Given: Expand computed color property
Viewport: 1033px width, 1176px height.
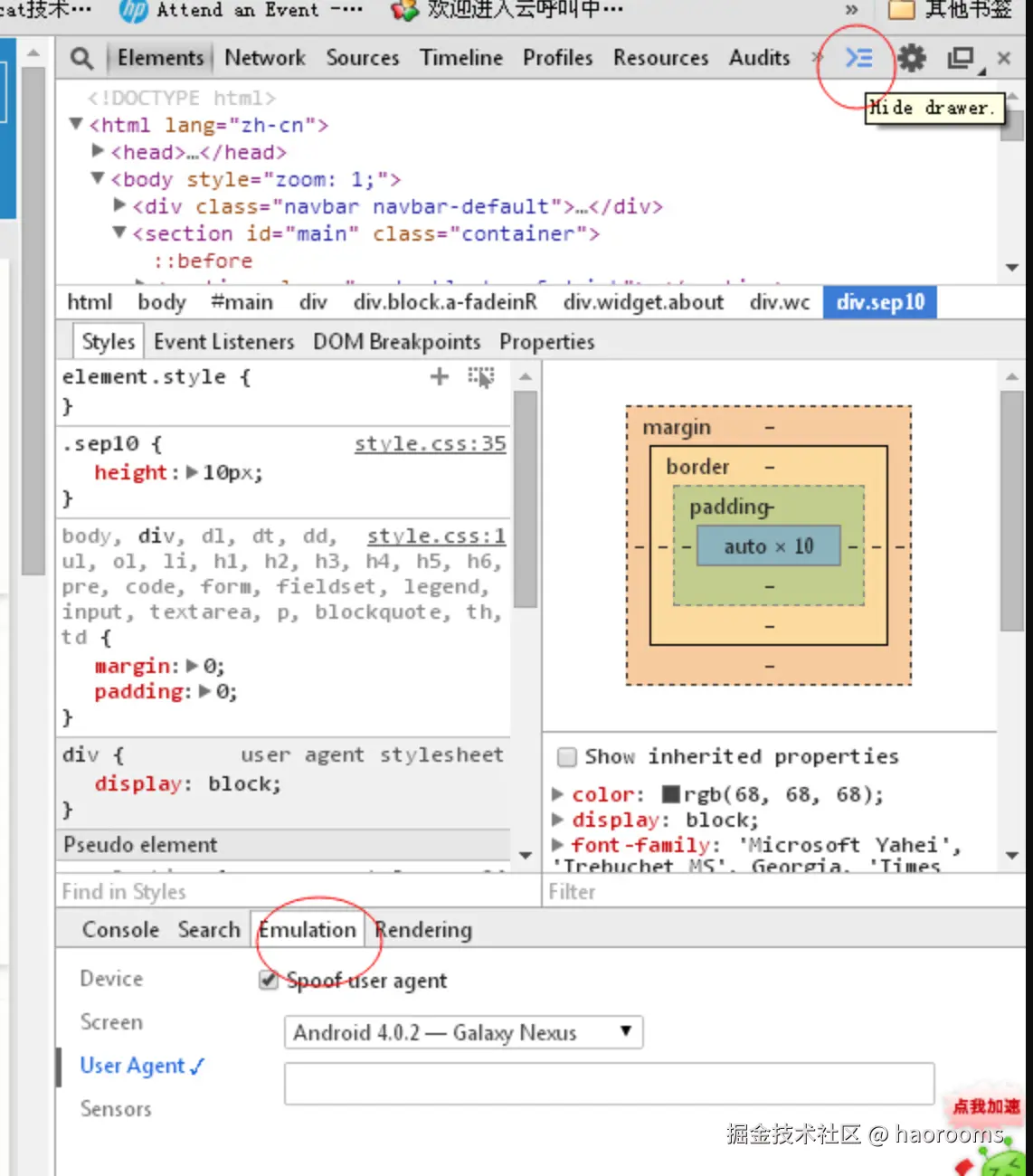Looking at the screenshot, I should tap(558, 794).
